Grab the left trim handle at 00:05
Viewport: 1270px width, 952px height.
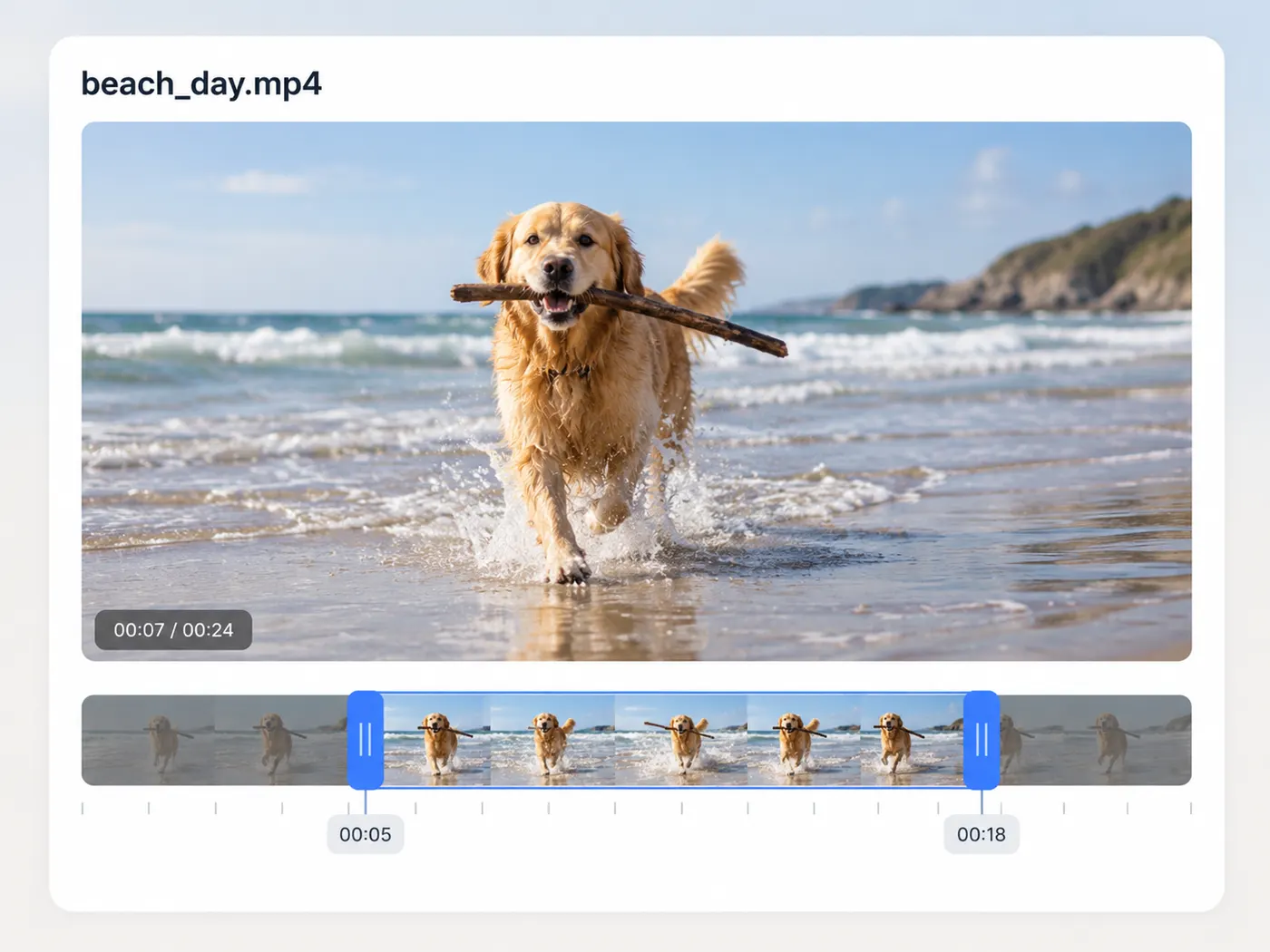coord(366,740)
